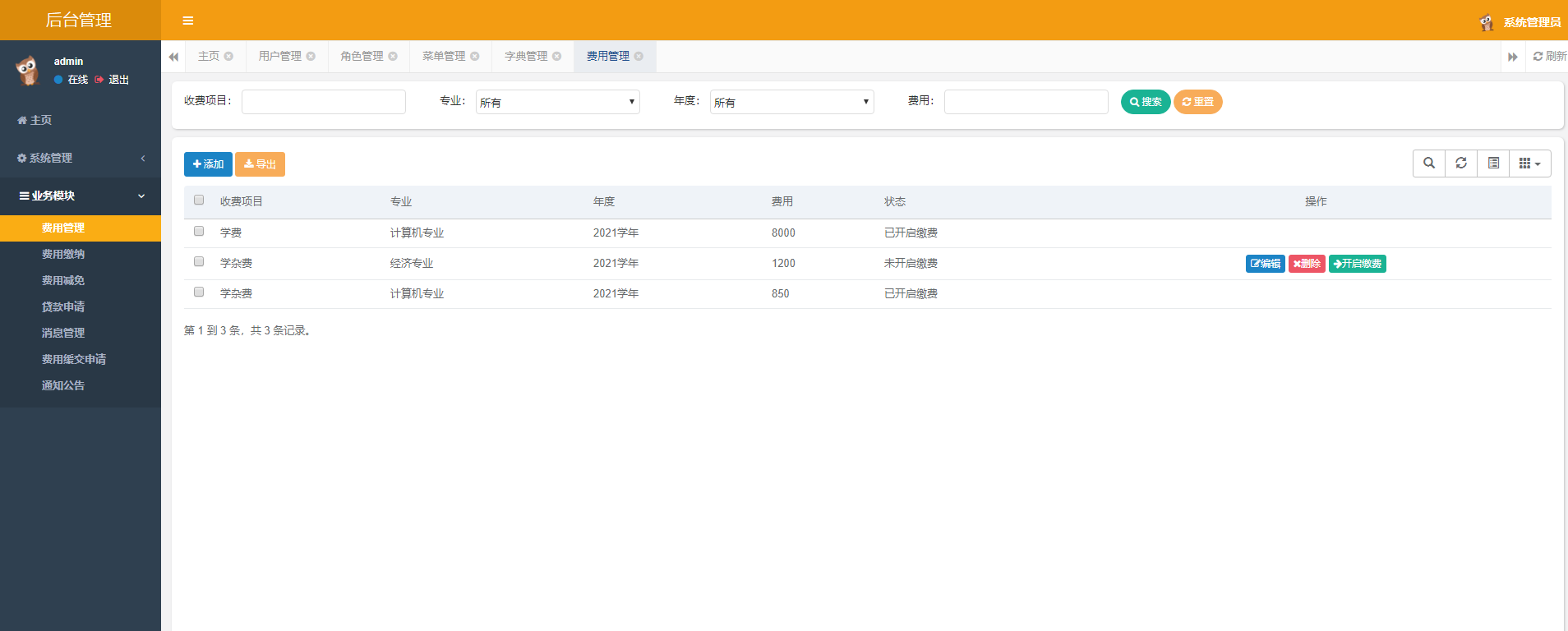Click the 1200 fee cell
The height and width of the screenshot is (631, 1568).
coord(783,263)
